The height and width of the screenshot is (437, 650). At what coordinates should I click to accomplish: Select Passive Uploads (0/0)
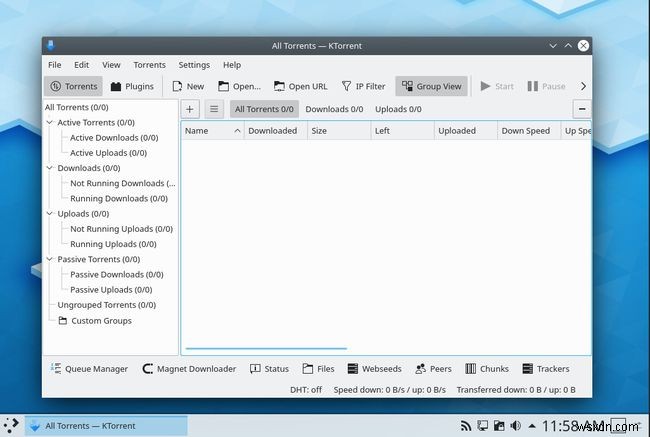point(111,290)
